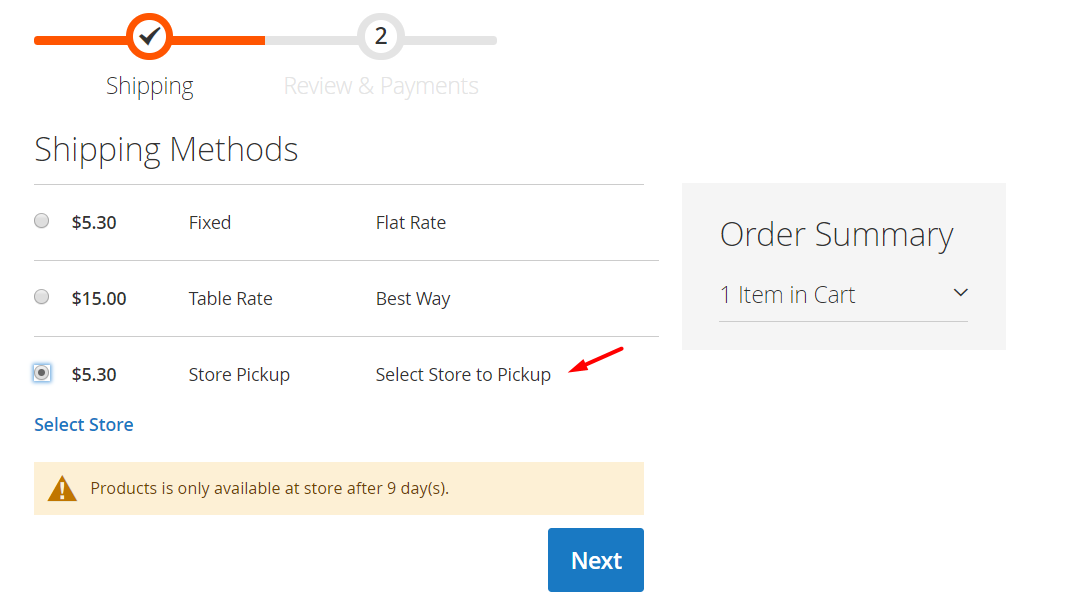Click the "Select Store to Pickup" text
The image size is (1088, 610).
pyautogui.click(x=463, y=375)
